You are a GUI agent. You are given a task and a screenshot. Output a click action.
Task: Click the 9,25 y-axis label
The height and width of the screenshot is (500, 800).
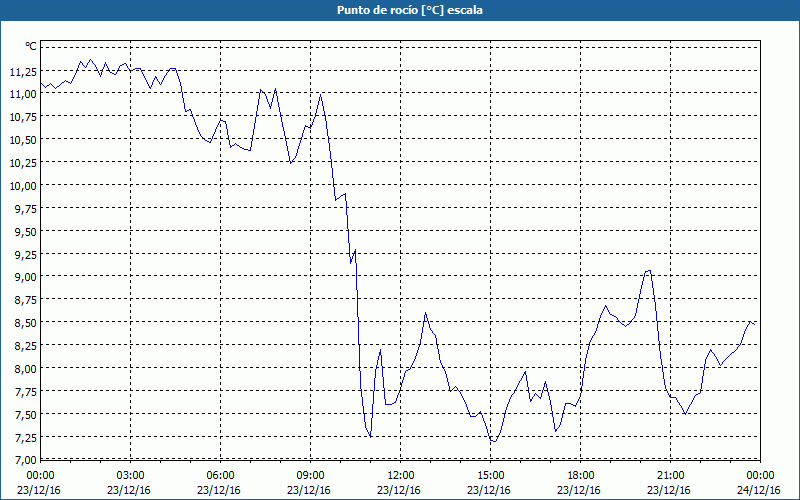click(x=26, y=255)
